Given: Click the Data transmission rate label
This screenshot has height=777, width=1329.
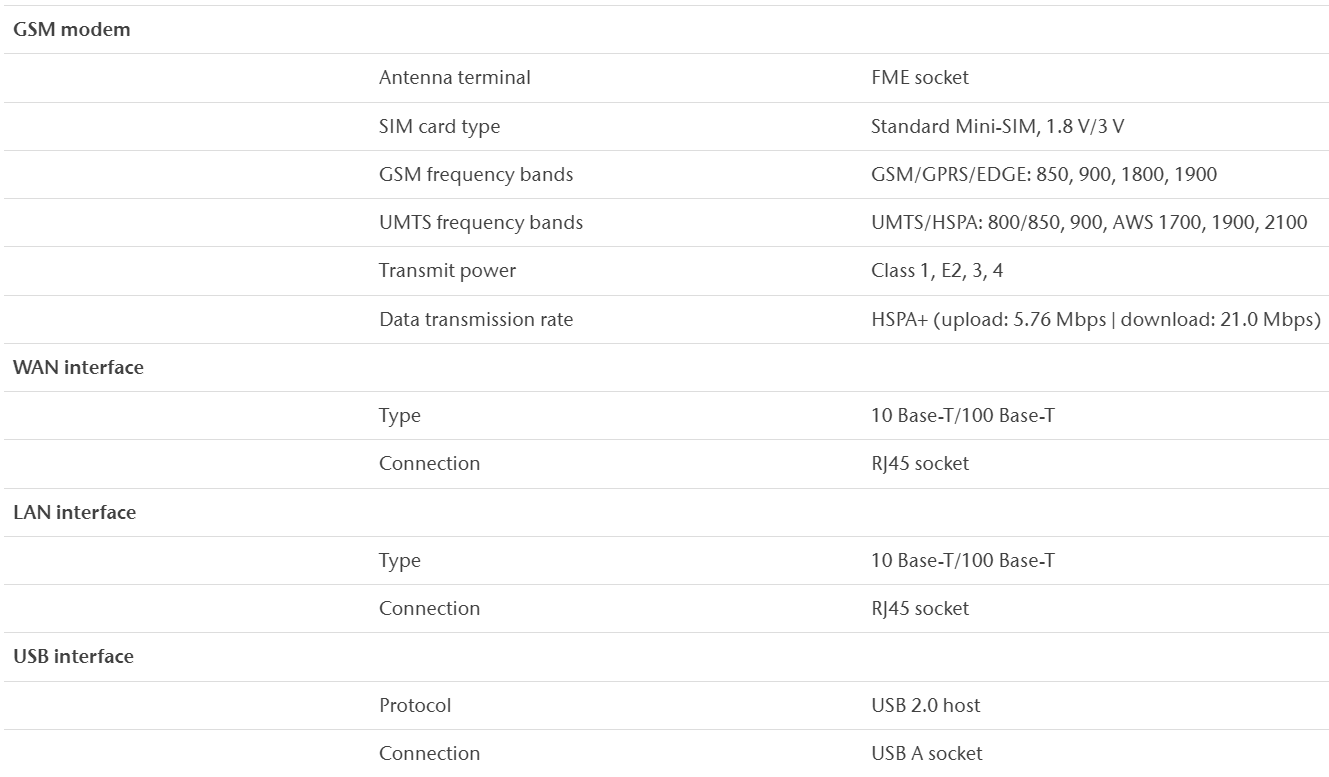Looking at the screenshot, I should click(476, 319).
